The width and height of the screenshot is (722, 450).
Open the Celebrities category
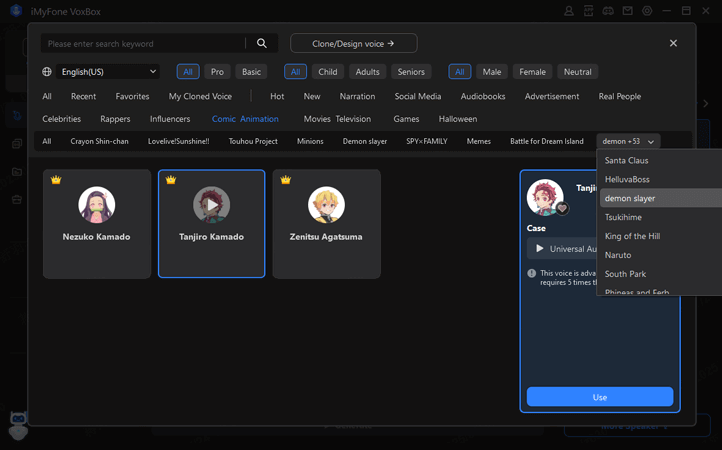click(62, 119)
